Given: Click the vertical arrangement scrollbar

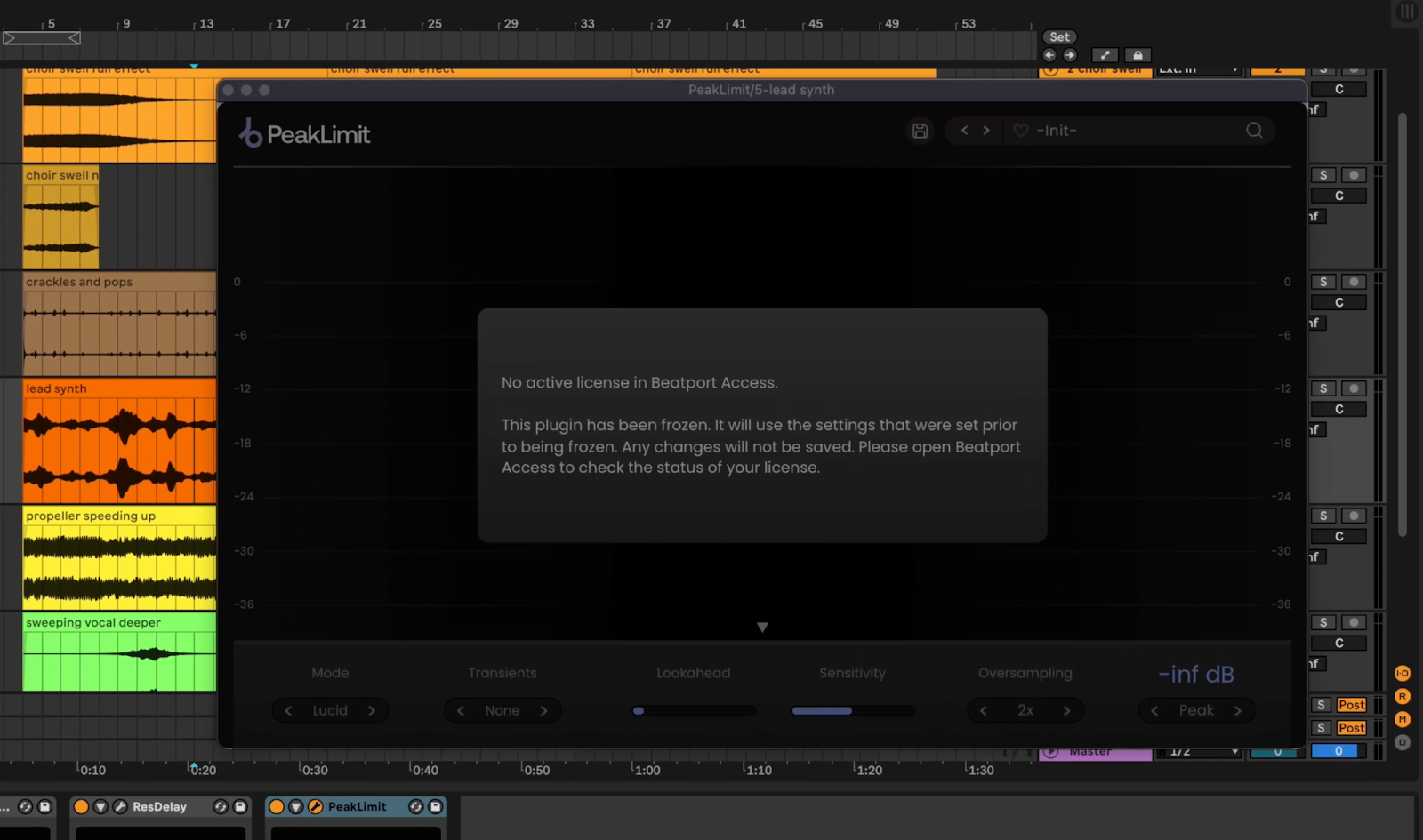Looking at the screenshot, I should click(x=1403, y=324).
